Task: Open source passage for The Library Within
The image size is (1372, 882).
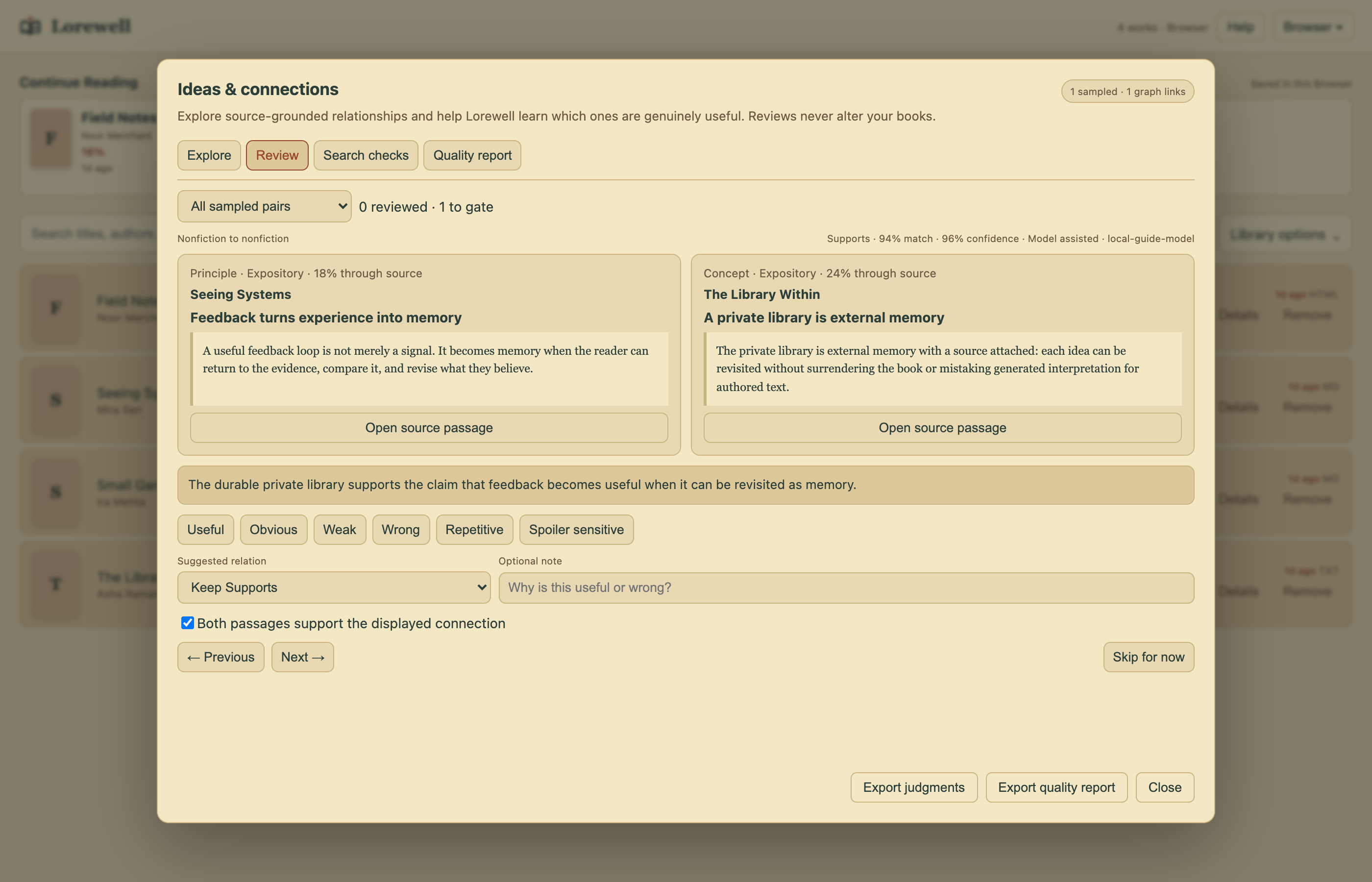Action: [943, 428]
